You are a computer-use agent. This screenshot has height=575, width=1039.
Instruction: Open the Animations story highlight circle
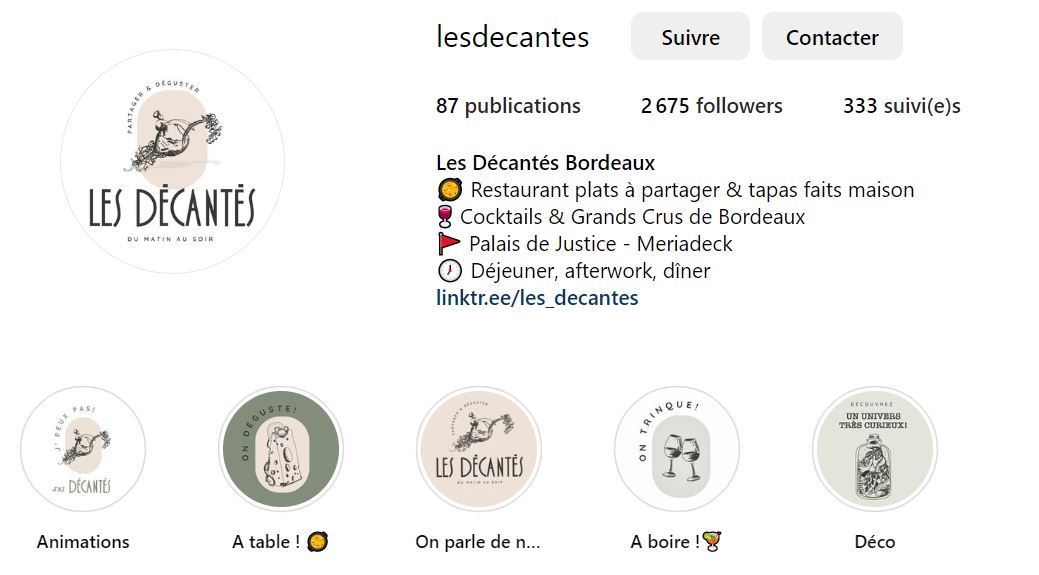(x=83, y=449)
